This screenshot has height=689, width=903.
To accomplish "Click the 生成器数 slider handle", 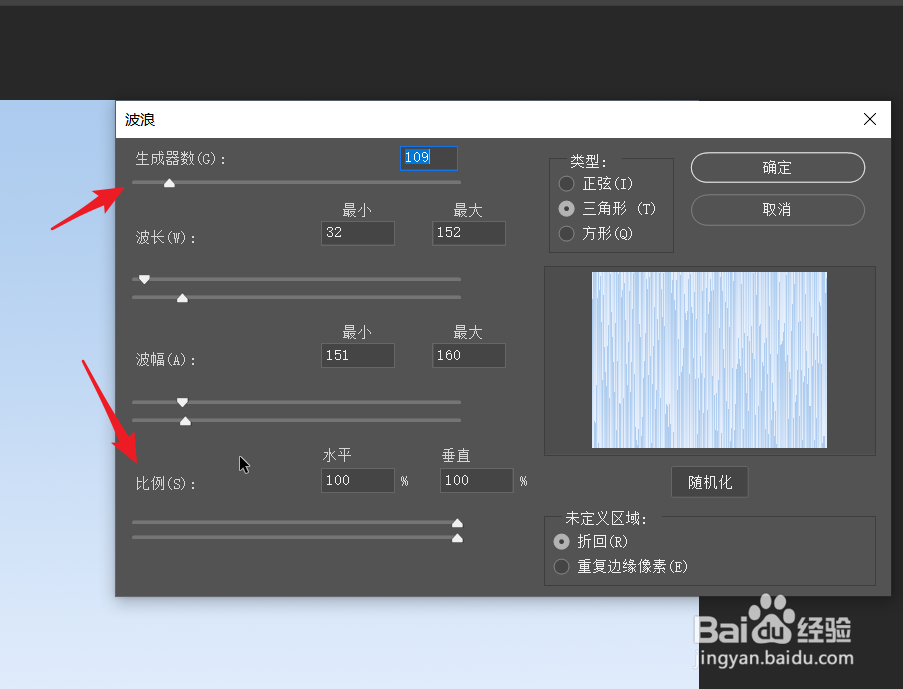I will click(169, 183).
